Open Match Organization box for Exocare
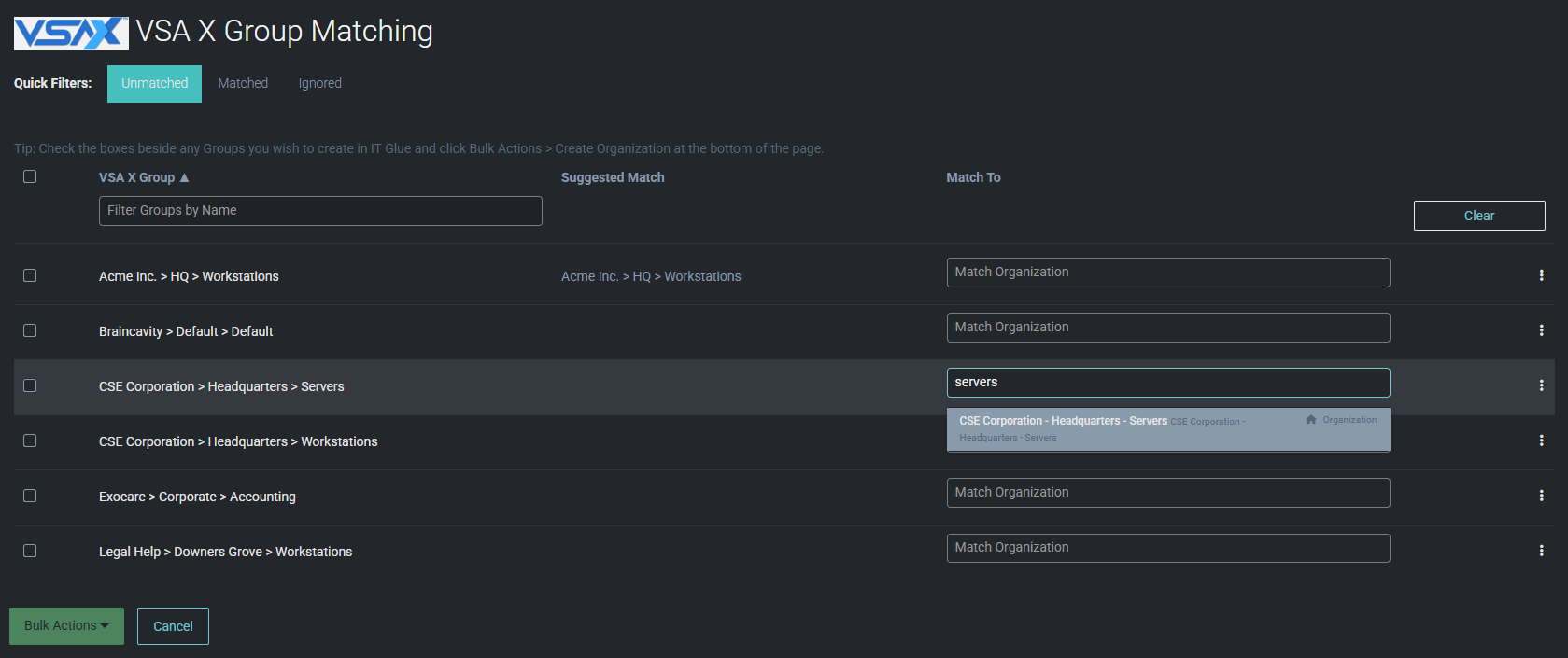 pos(1167,493)
